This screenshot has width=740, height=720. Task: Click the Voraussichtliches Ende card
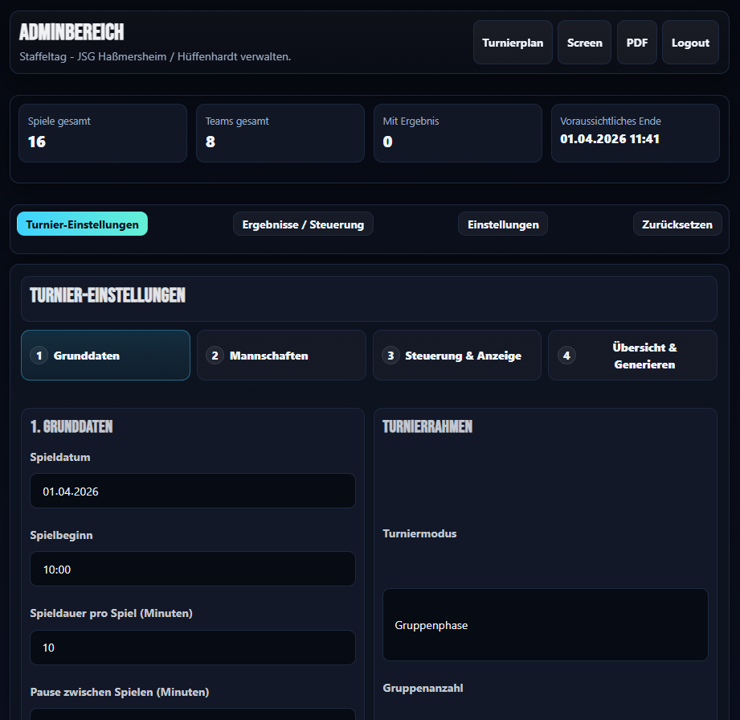[635, 133]
